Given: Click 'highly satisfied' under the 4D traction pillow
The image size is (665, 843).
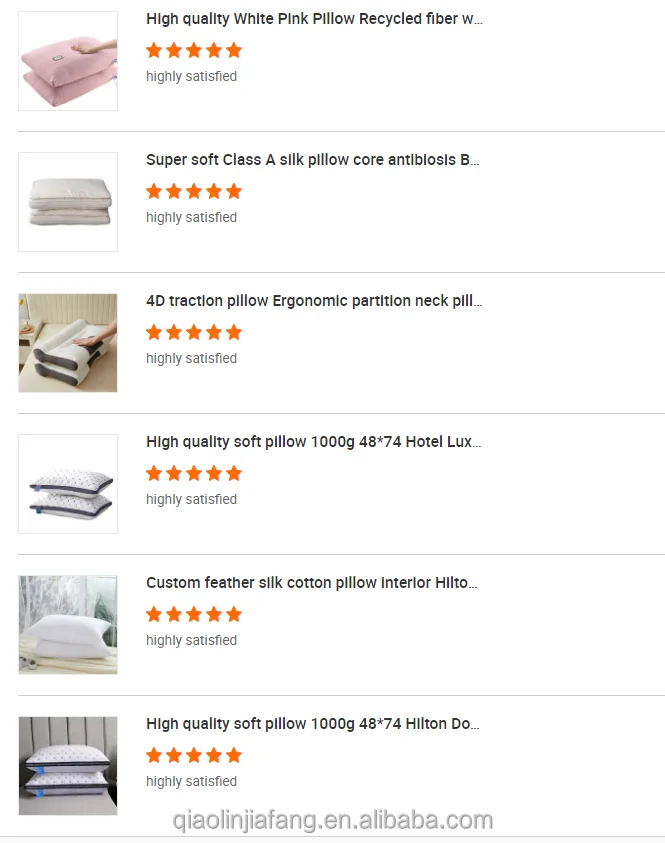Looking at the screenshot, I should 191,358.
